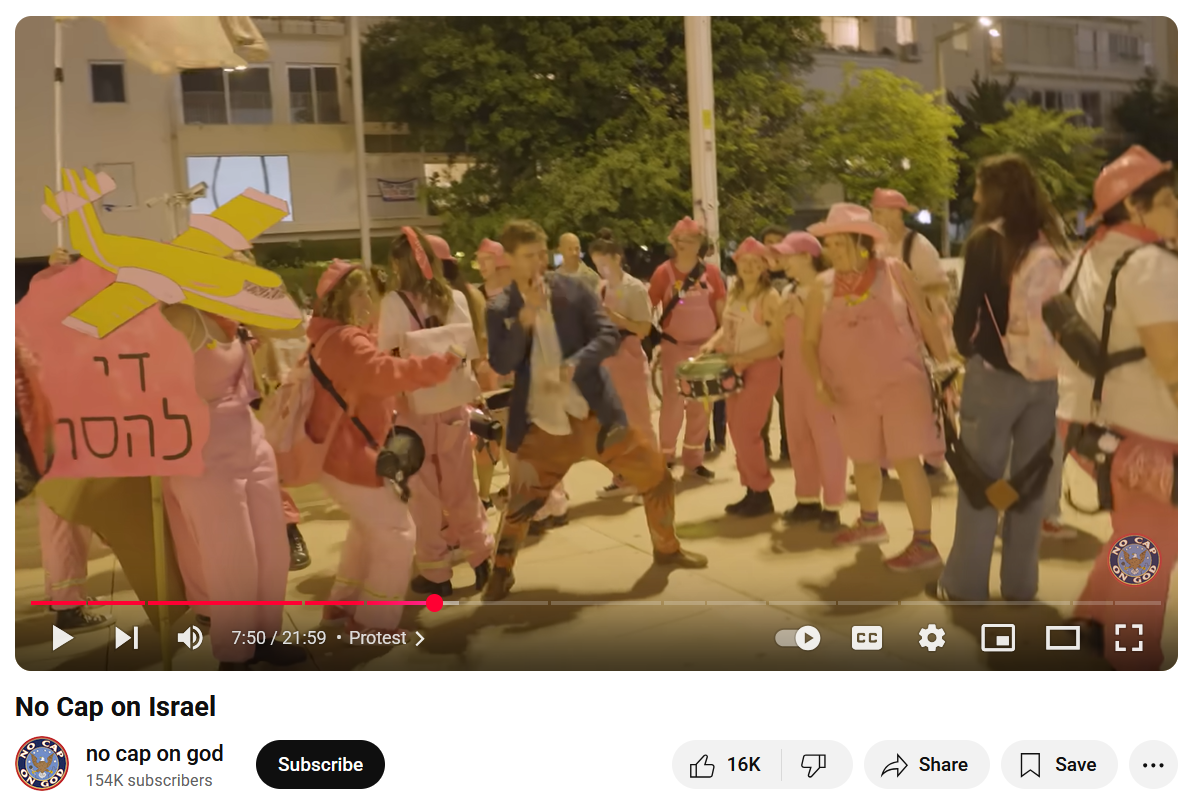Open the no cap on god channel avatar
Screen dimensions: 1197x796
(42, 764)
